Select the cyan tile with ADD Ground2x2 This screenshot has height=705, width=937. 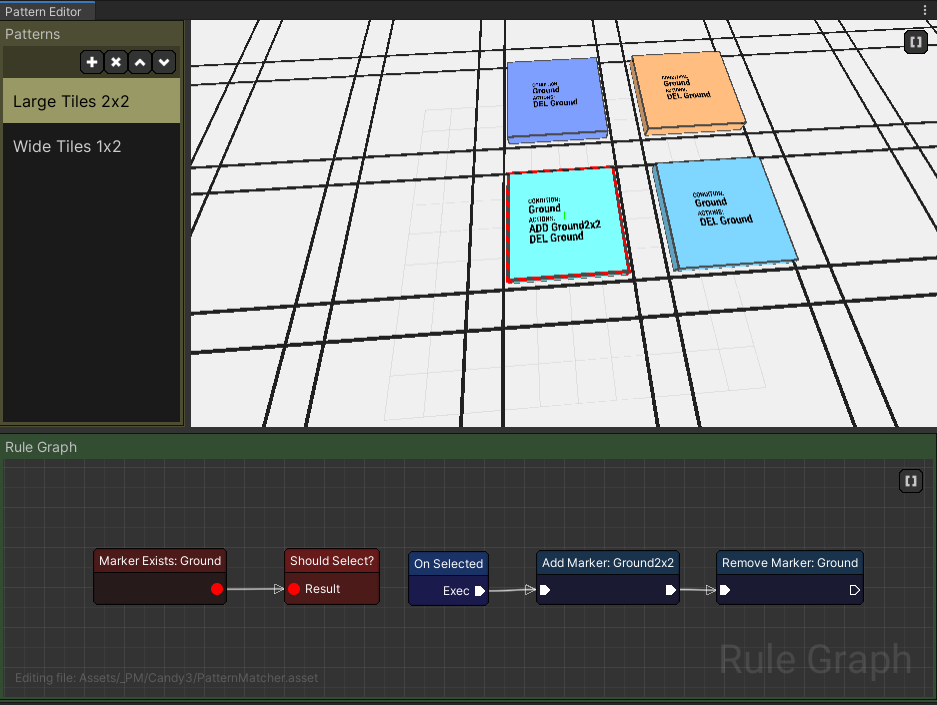click(567, 224)
